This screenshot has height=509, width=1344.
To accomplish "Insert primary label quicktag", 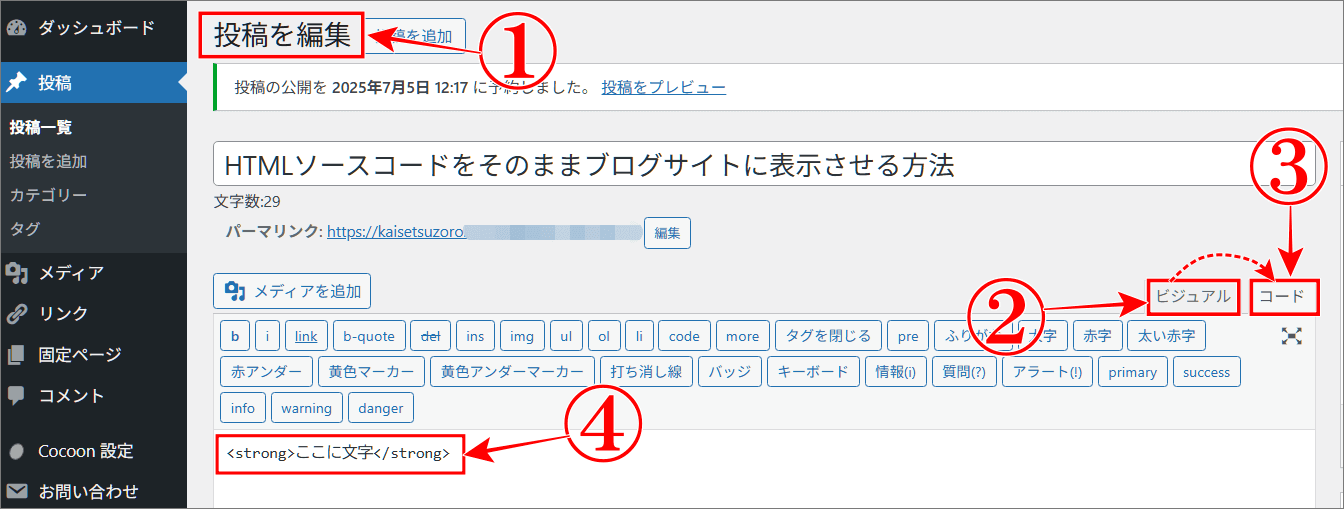I will pos(1132,372).
